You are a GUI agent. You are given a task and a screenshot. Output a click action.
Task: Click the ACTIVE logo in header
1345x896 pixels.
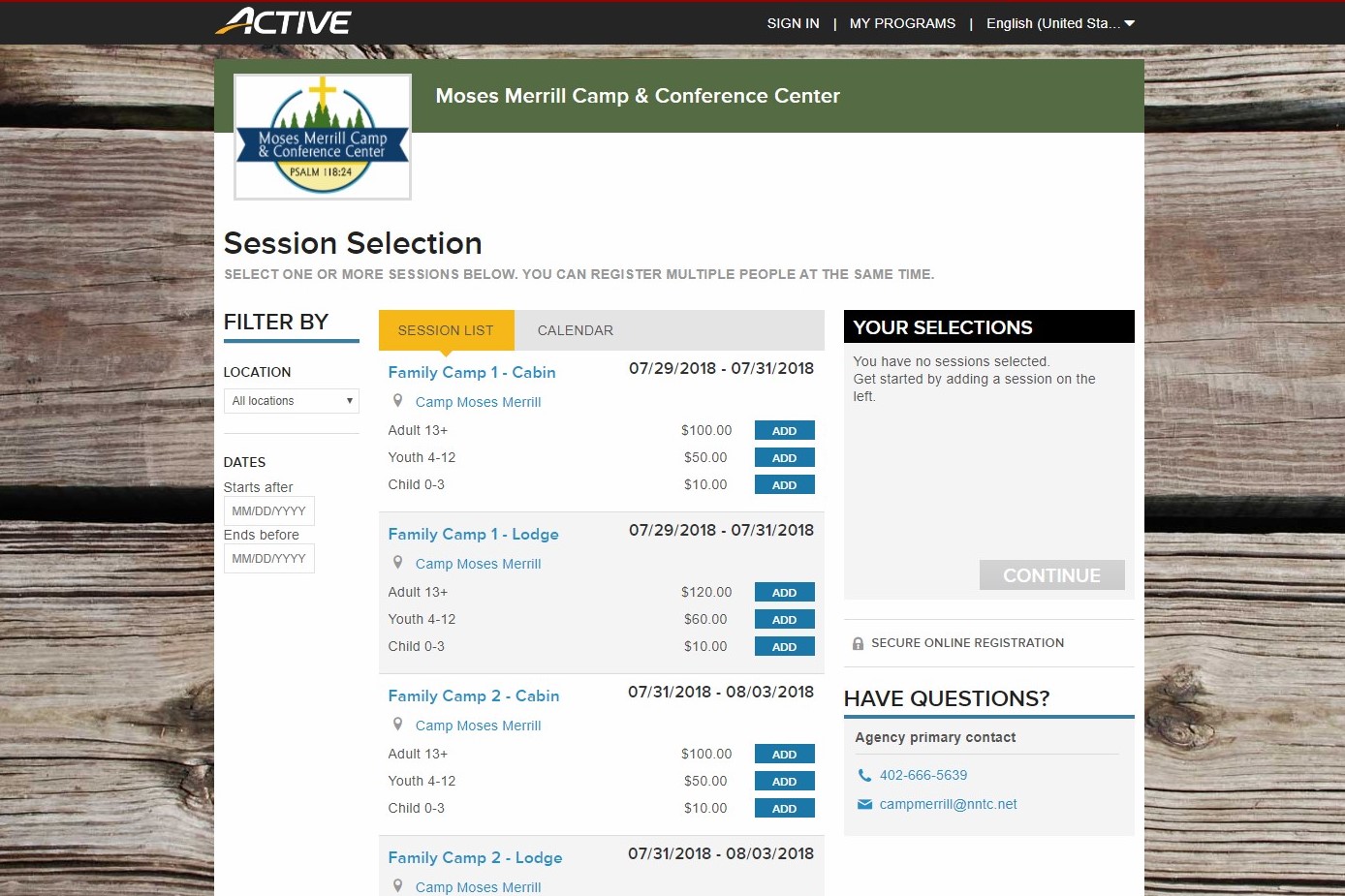pyautogui.click(x=283, y=21)
